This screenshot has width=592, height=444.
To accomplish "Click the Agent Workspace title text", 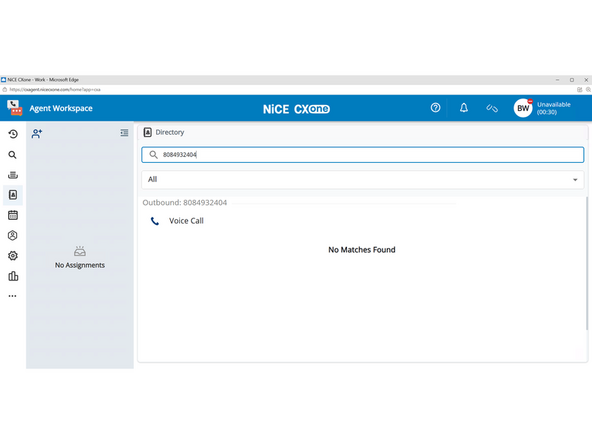I will point(61,108).
